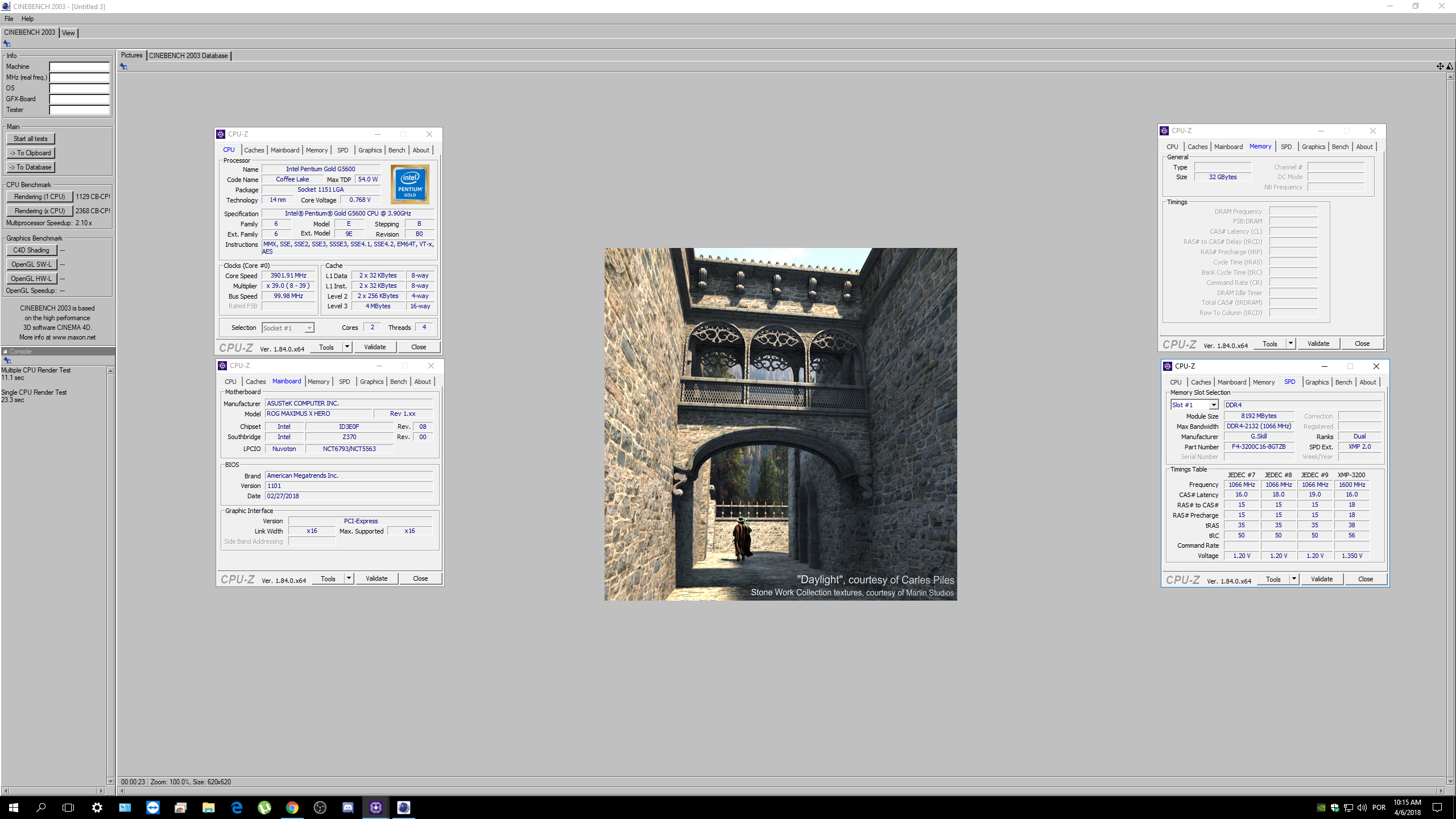Run the Rendering (x CPU) benchmark
The height and width of the screenshot is (819, 1456).
click(40, 211)
